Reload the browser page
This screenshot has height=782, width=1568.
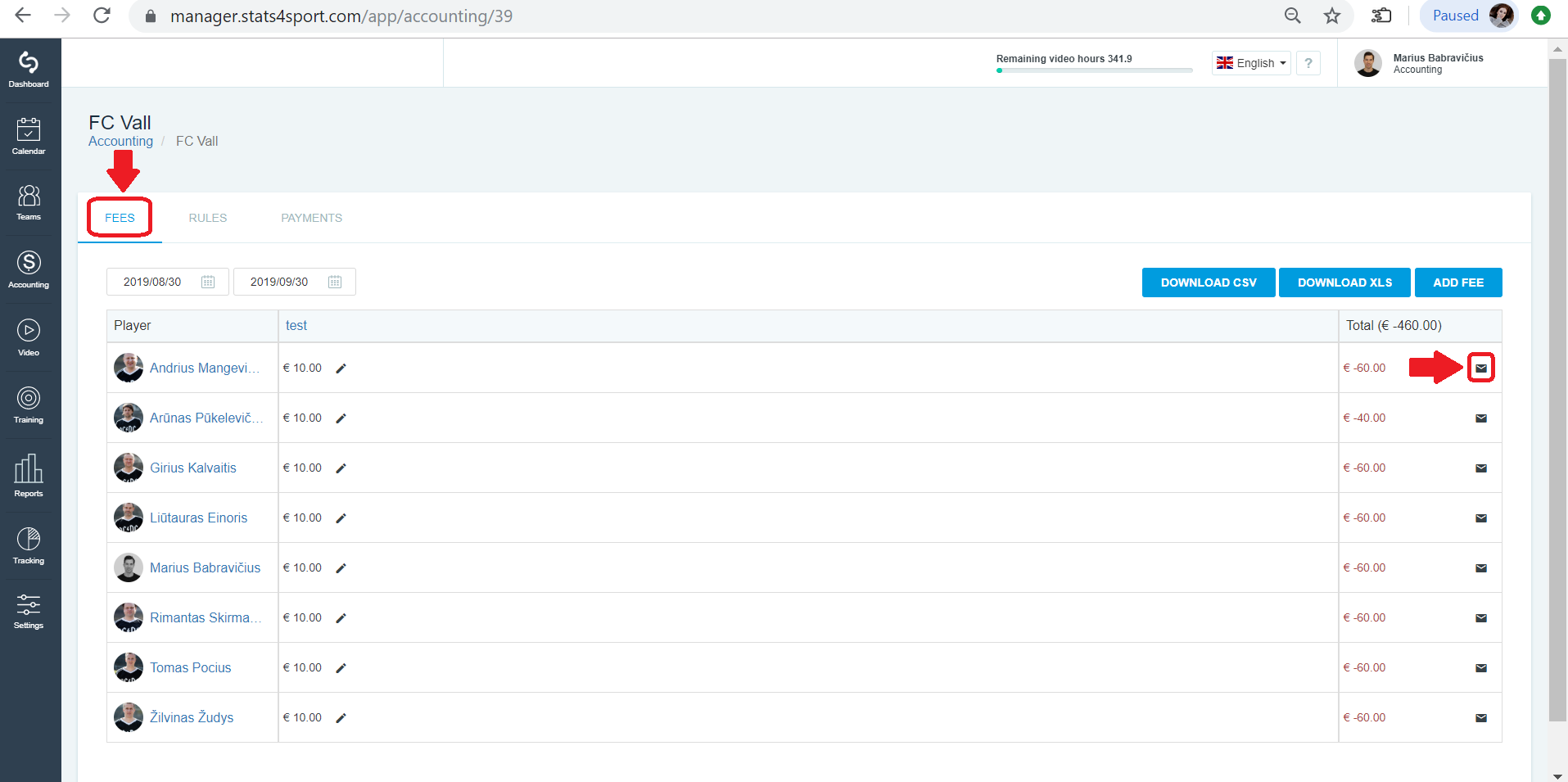102,16
